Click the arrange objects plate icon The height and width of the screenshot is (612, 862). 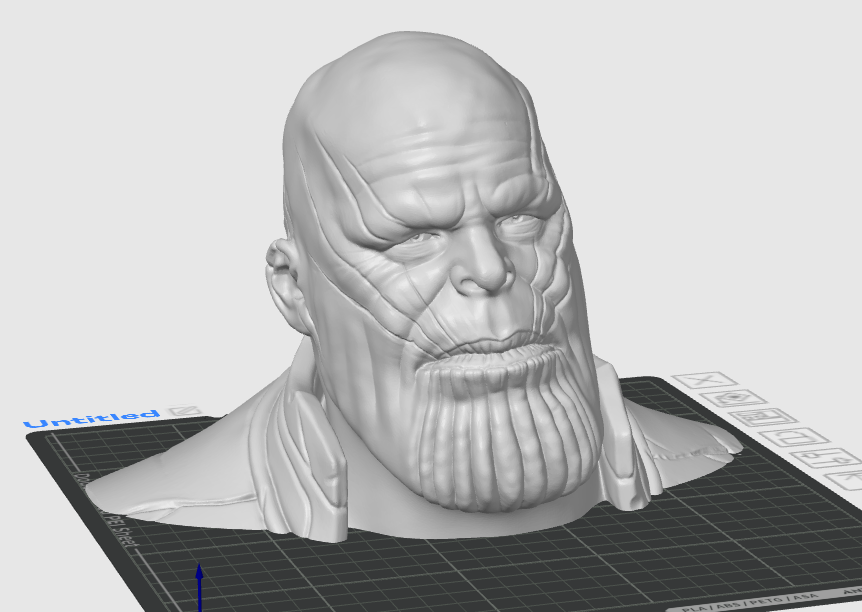tap(766, 417)
